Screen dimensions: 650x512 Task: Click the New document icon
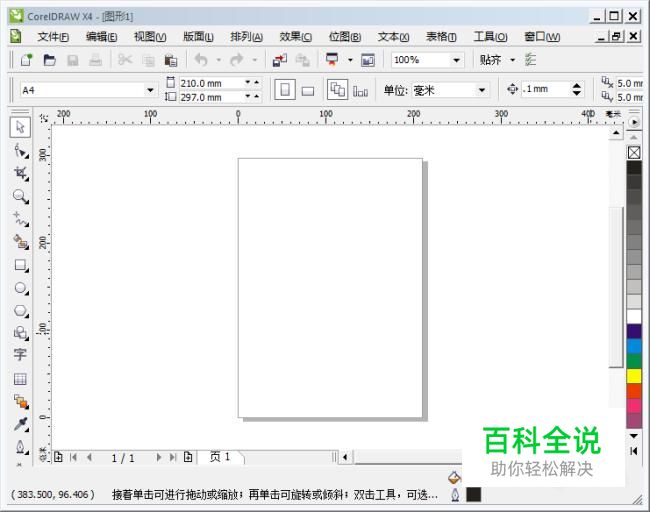point(26,60)
